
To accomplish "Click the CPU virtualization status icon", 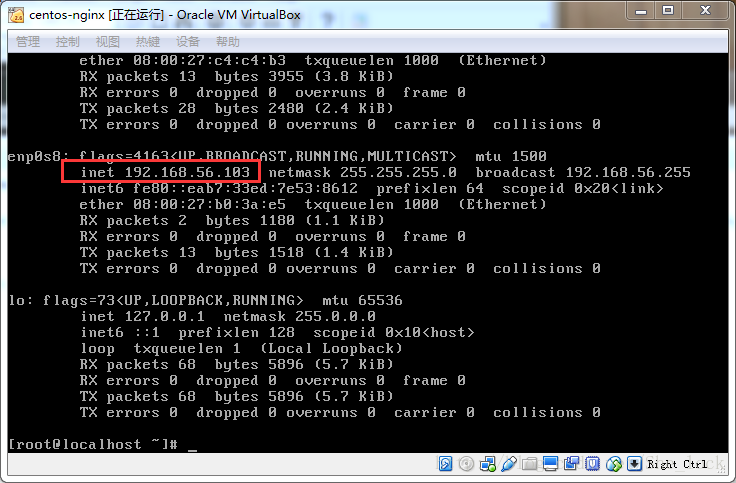I will pos(593,464).
